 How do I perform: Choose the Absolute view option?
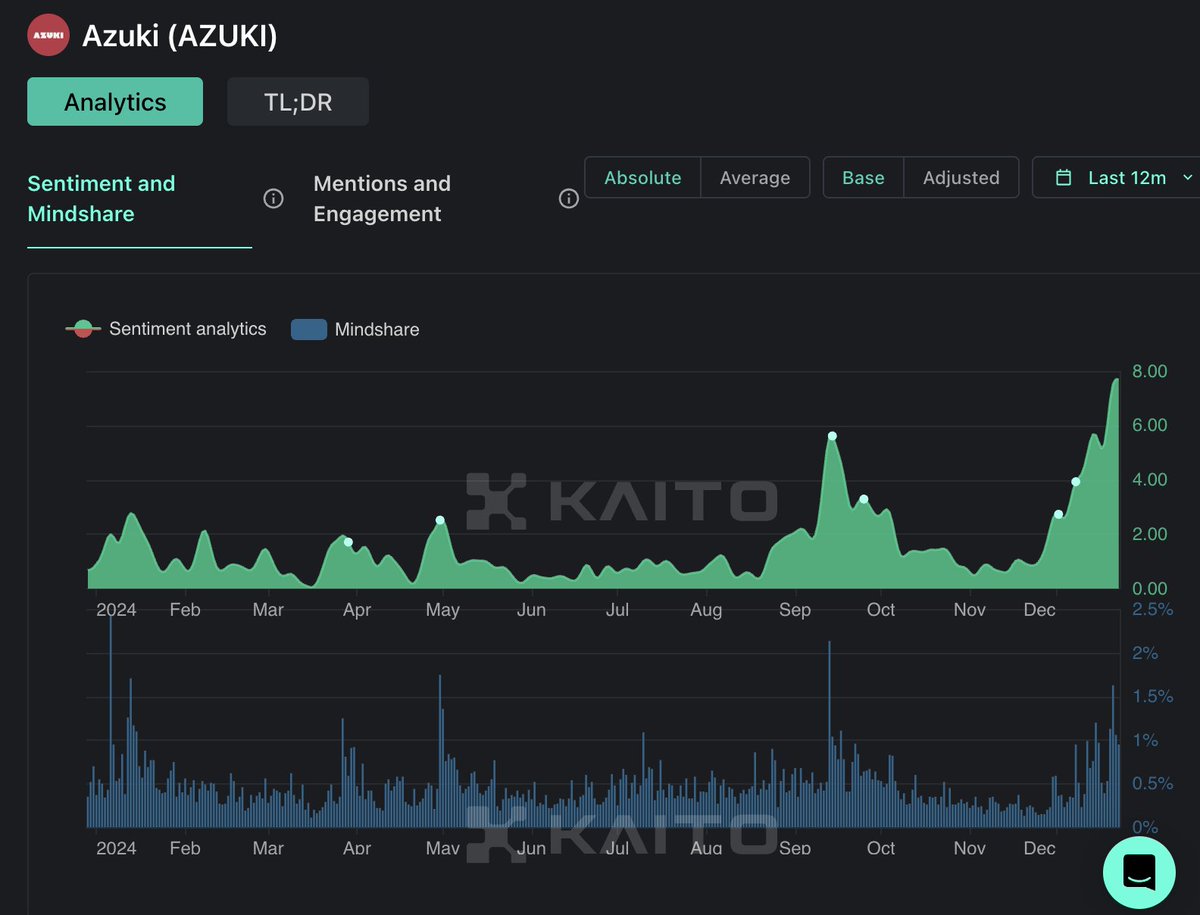tap(643, 177)
